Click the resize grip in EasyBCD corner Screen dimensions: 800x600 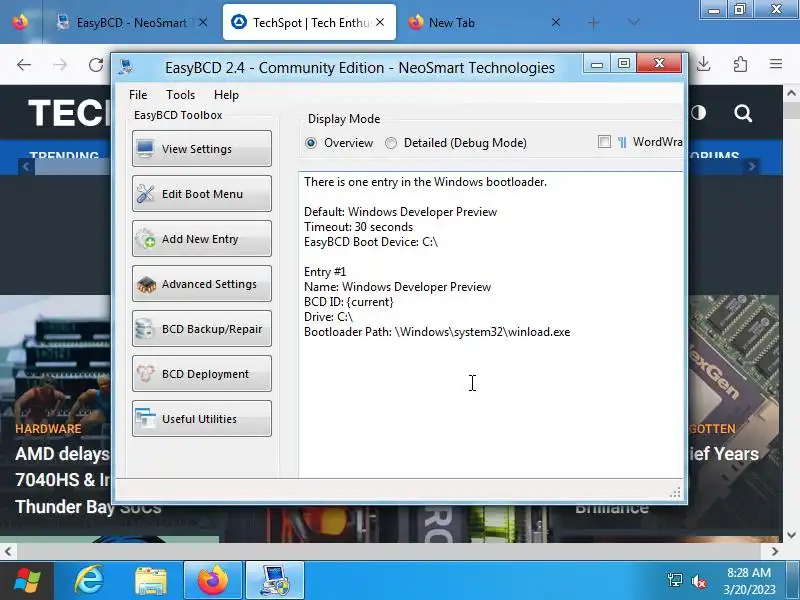coord(675,492)
